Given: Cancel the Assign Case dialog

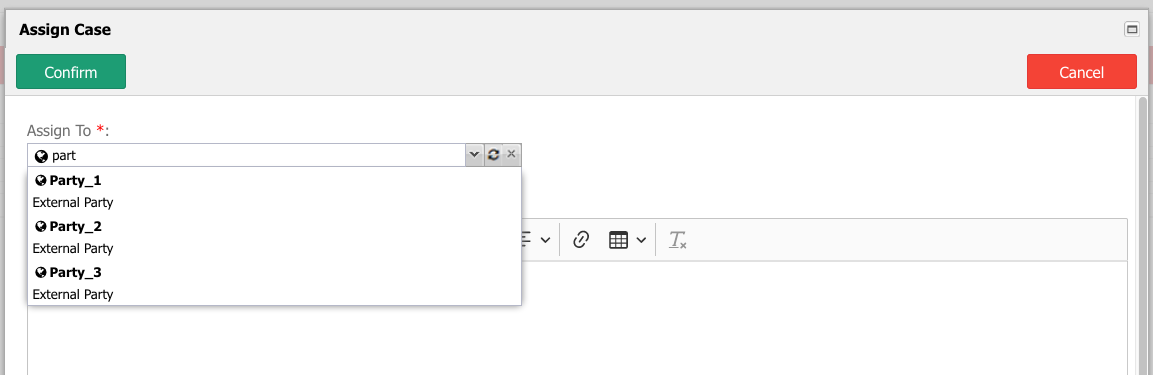Looking at the screenshot, I should tap(1082, 71).
